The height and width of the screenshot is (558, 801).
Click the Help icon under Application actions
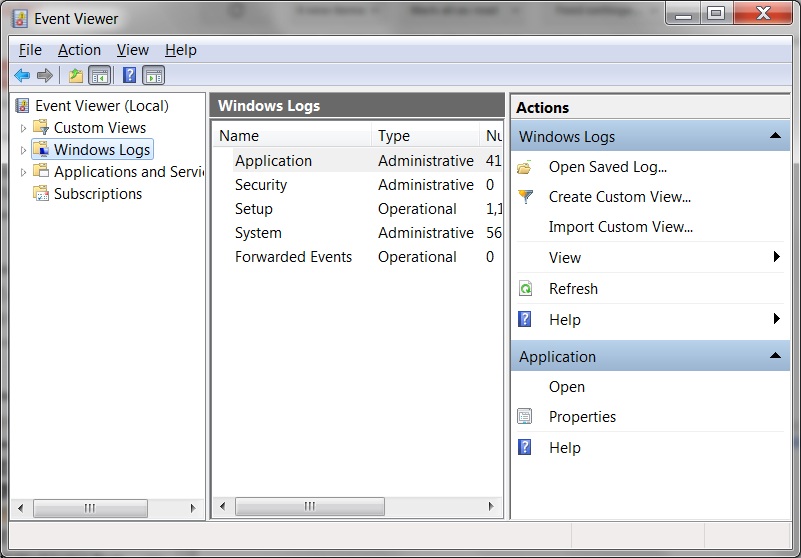tap(525, 447)
